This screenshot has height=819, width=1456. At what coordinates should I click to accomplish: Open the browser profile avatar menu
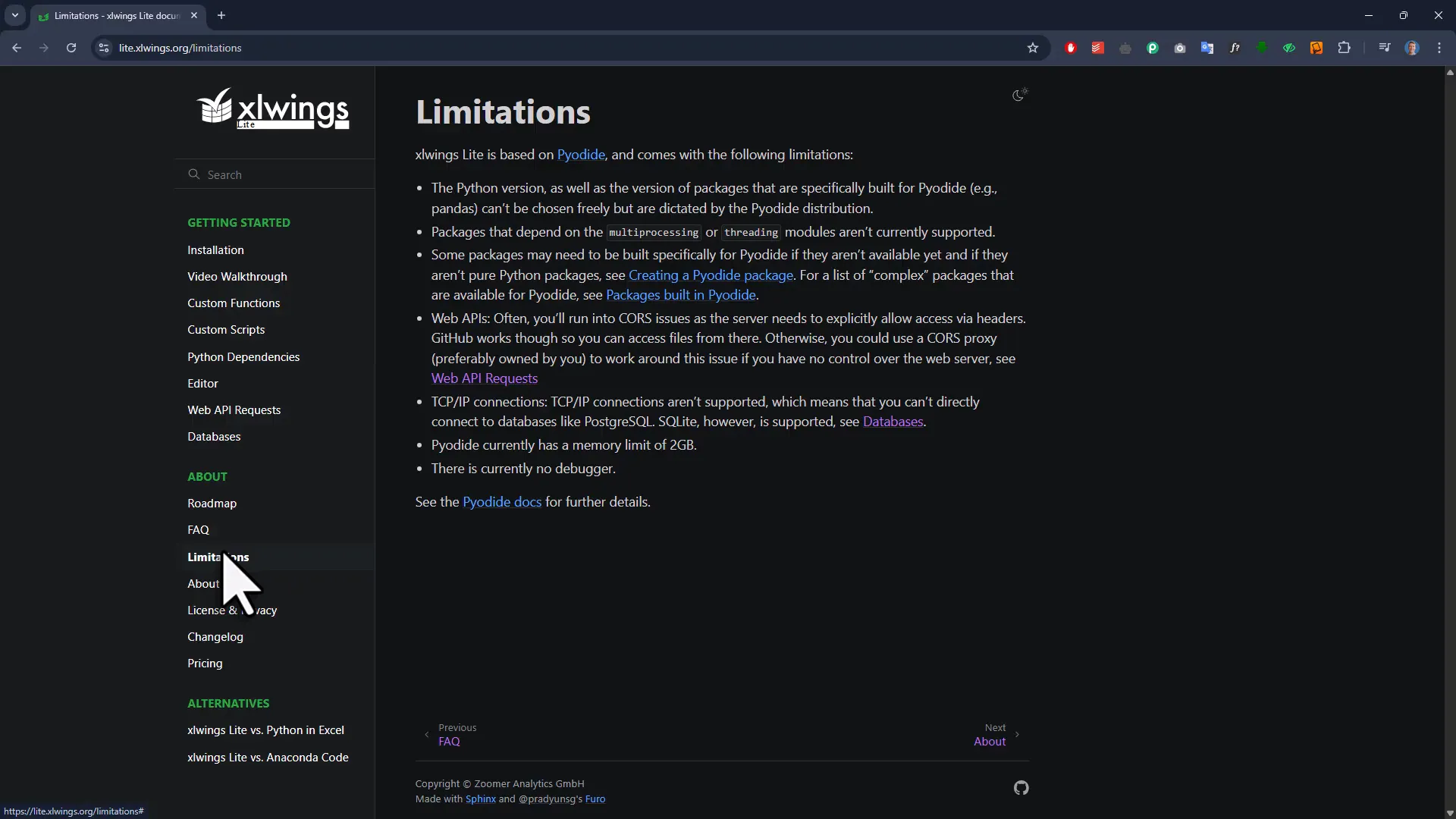click(x=1412, y=48)
